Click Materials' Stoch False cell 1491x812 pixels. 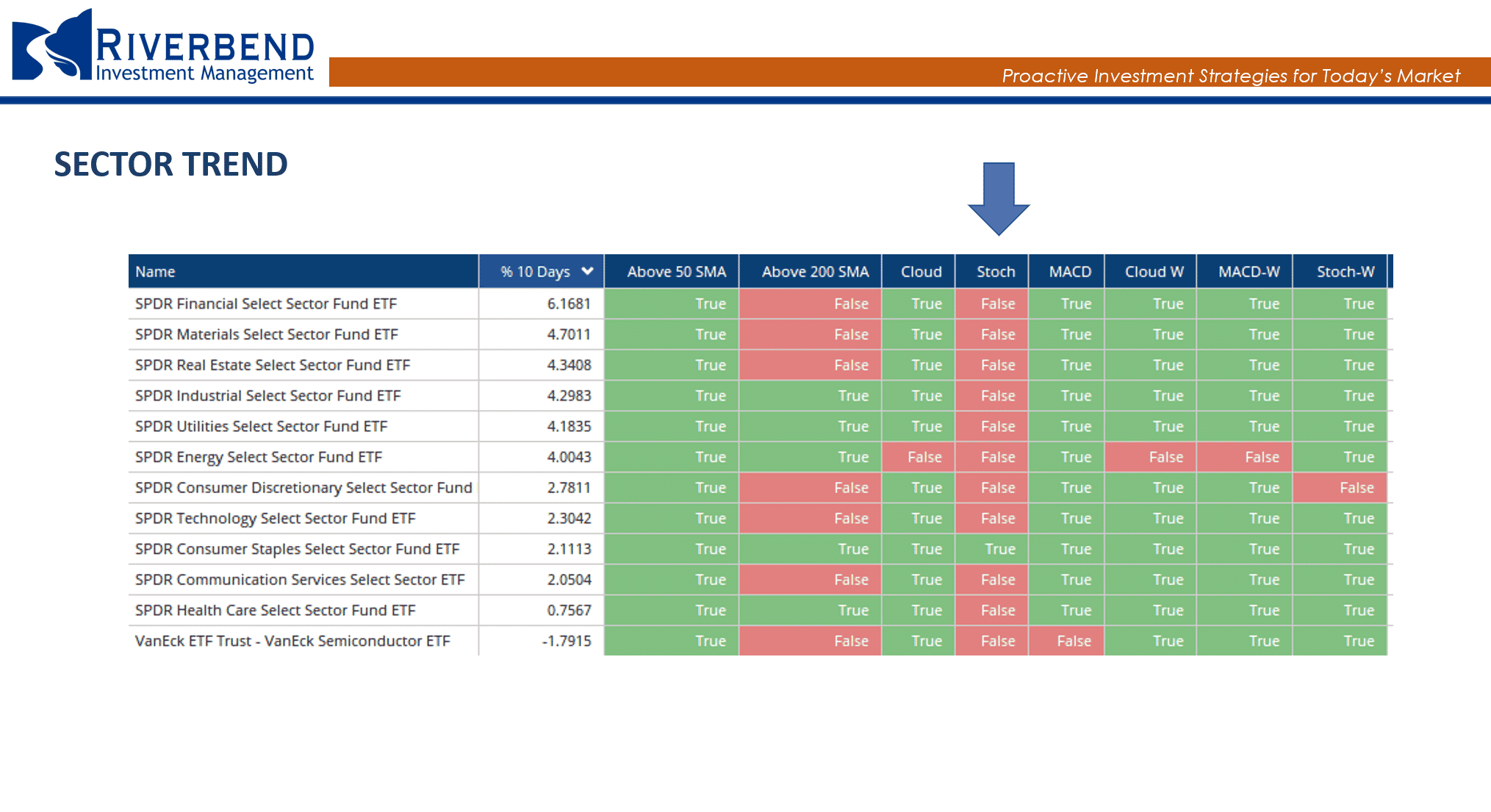point(992,334)
